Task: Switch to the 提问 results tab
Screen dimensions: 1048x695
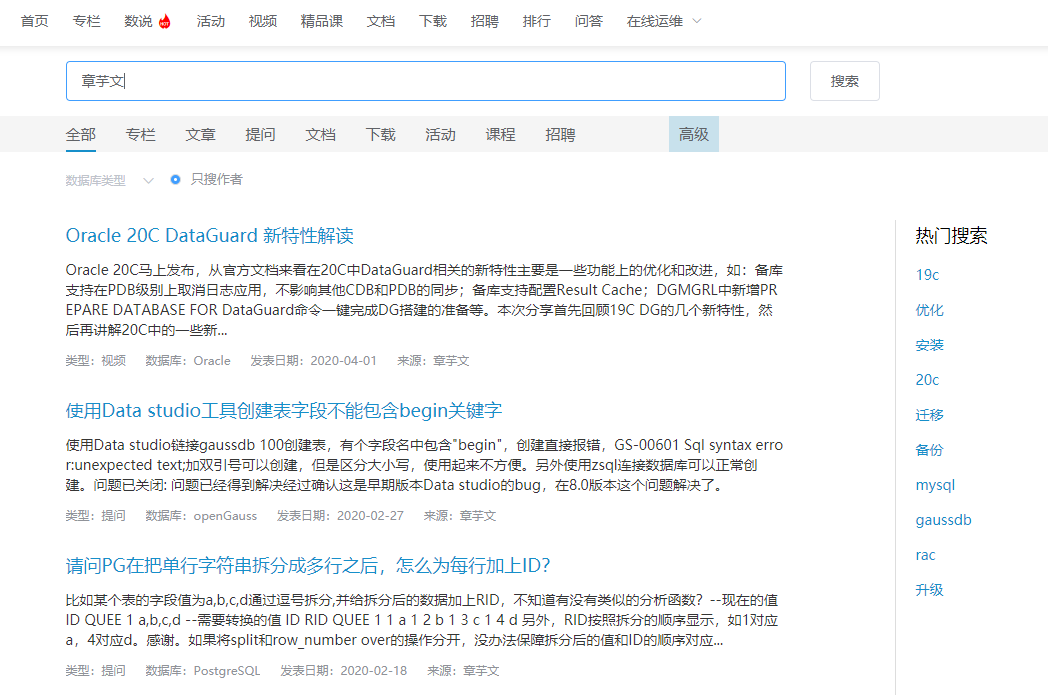Action: tap(260, 134)
